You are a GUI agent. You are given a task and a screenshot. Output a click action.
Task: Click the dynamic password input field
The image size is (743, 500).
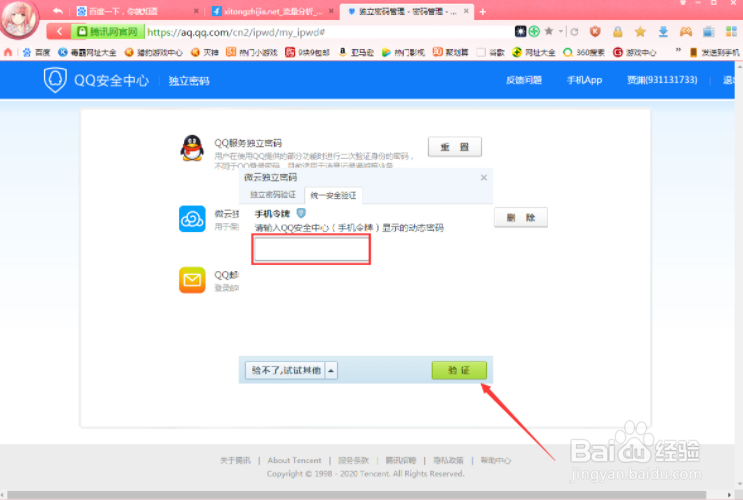[x=311, y=249]
